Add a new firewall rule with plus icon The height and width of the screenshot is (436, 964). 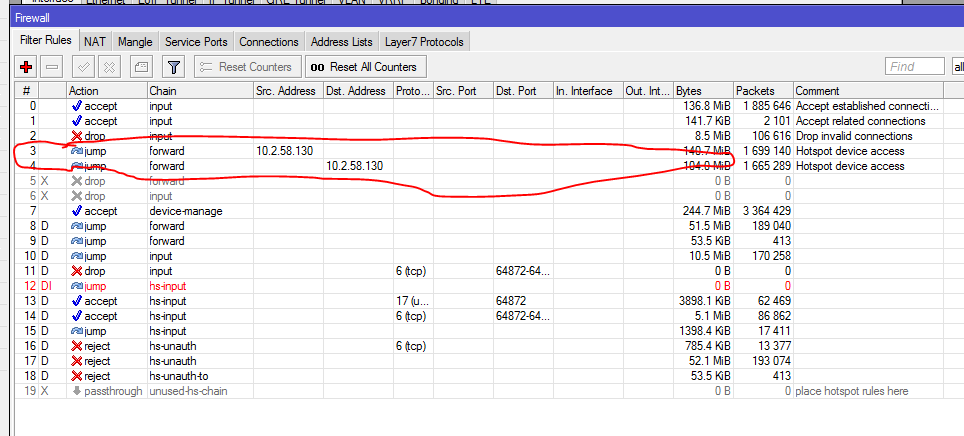(x=26, y=67)
